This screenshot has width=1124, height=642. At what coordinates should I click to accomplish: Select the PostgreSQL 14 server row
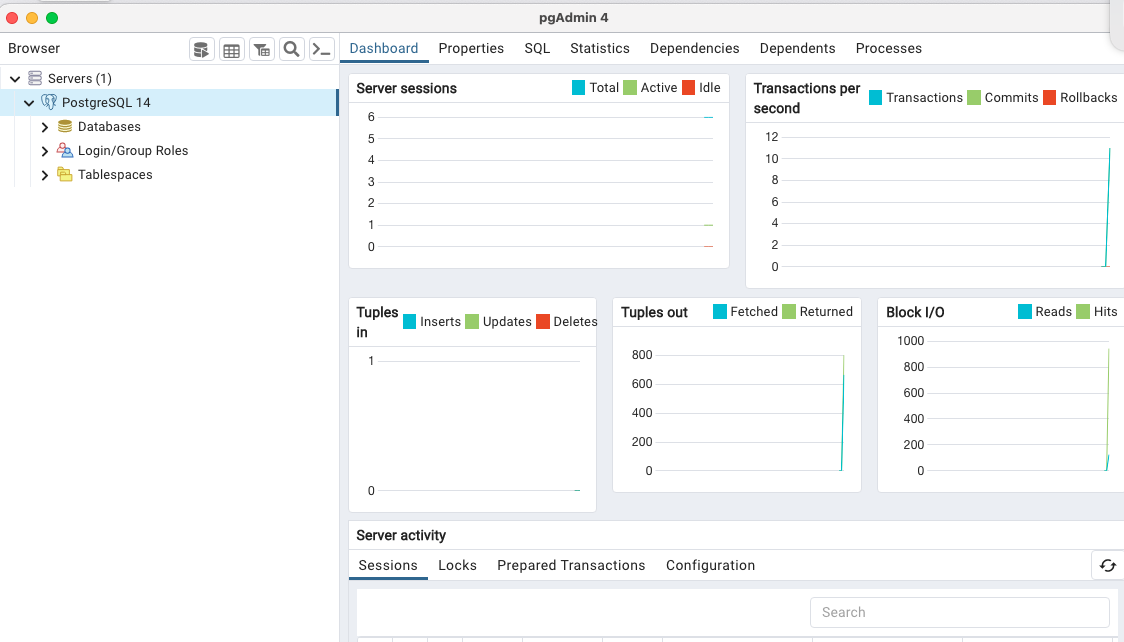point(168,102)
